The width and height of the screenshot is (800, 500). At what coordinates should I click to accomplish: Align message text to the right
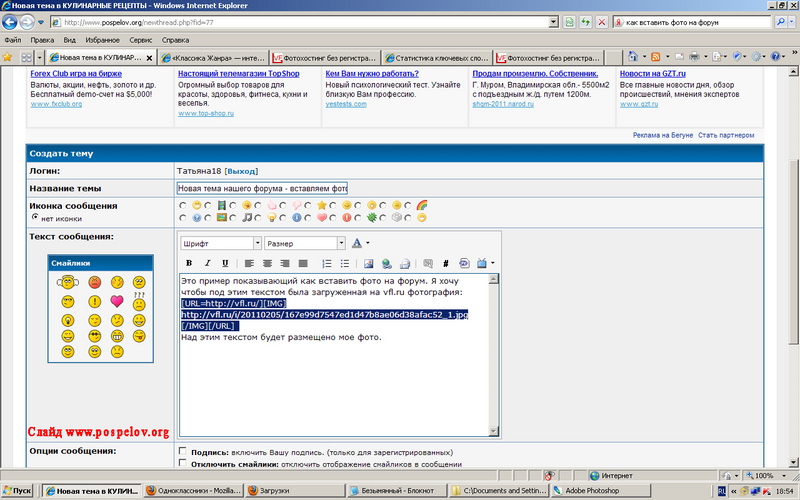[285, 263]
